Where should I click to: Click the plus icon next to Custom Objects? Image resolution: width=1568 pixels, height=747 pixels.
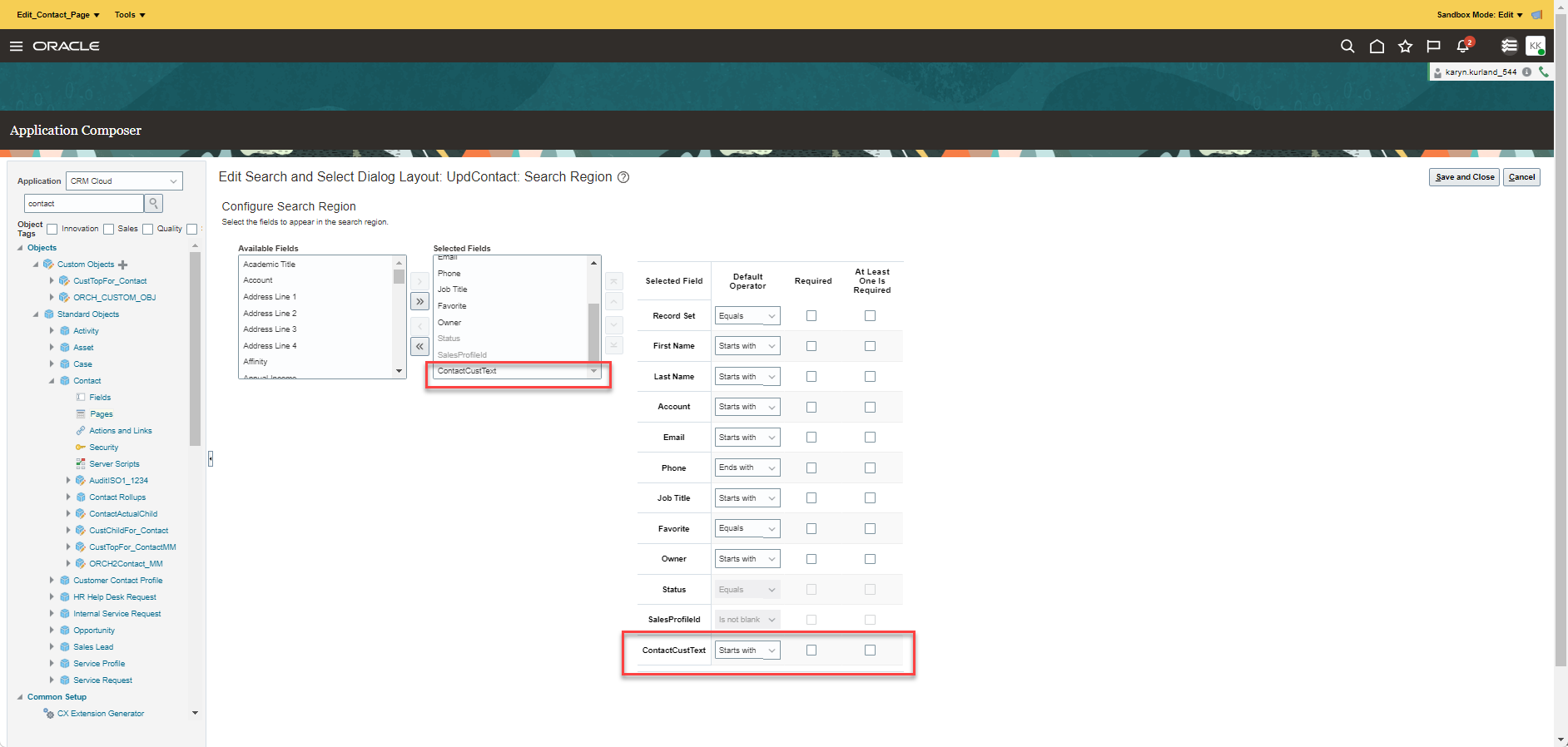pyautogui.click(x=123, y=265)
